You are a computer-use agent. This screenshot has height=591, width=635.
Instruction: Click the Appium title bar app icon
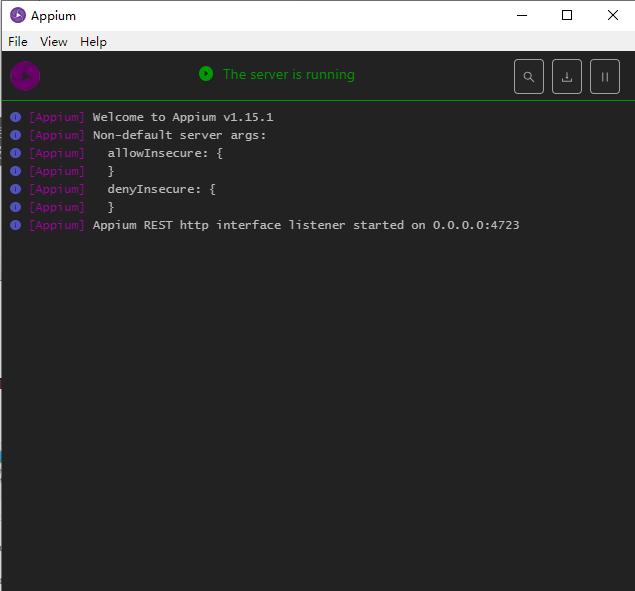pos(18,15)
